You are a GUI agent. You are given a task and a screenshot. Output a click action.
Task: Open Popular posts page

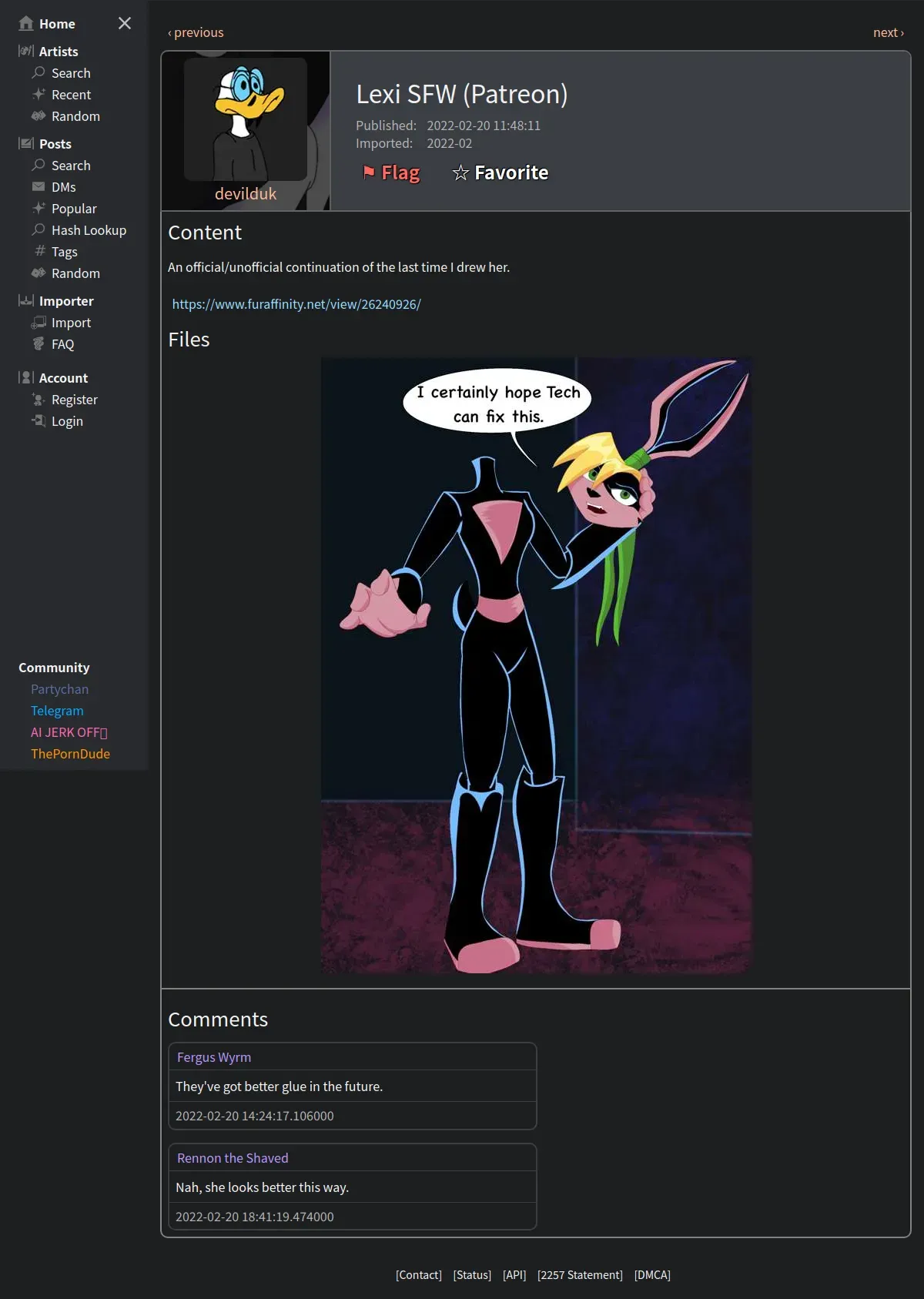point(74,209)
